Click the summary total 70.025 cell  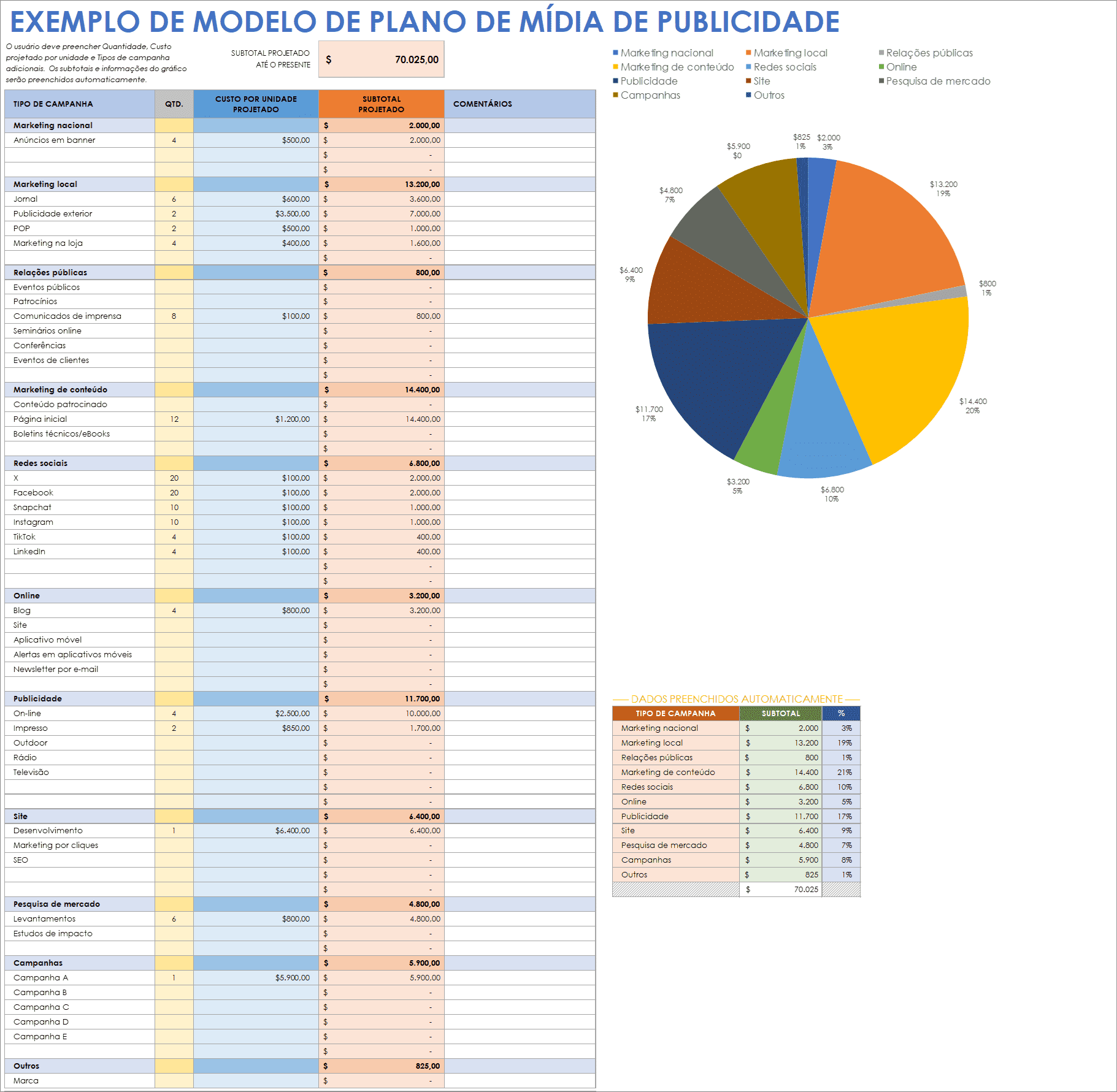pos(780,889)
